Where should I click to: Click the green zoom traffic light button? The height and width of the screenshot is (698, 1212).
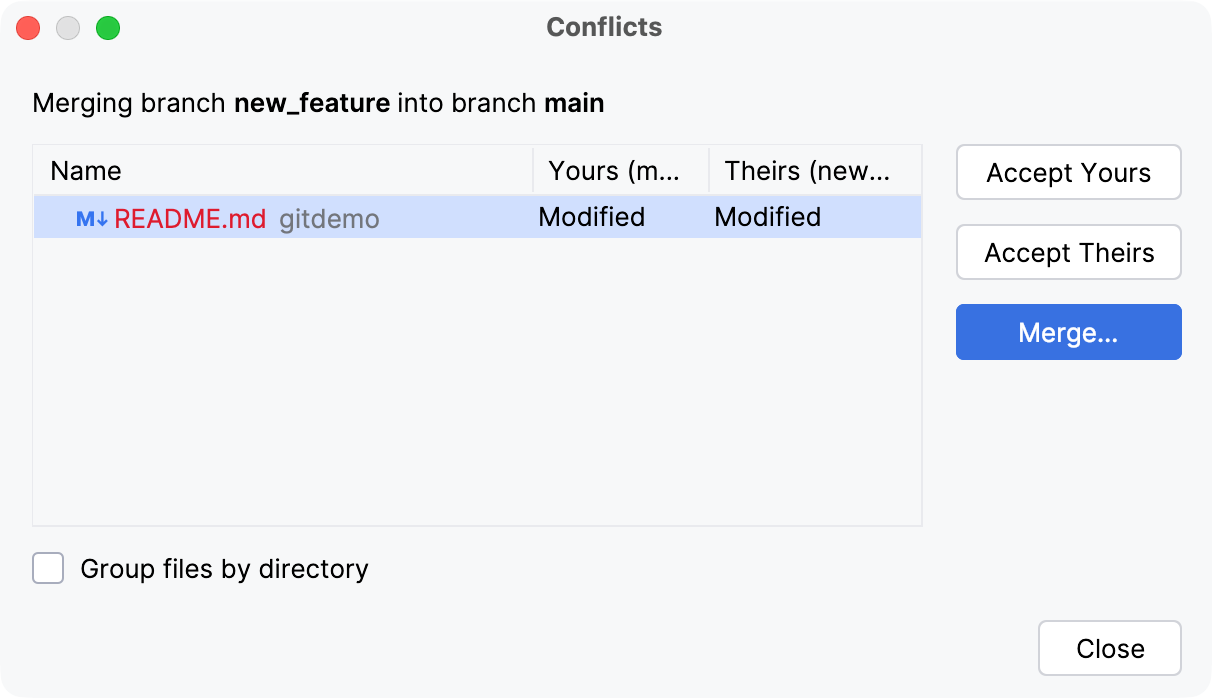107,27
